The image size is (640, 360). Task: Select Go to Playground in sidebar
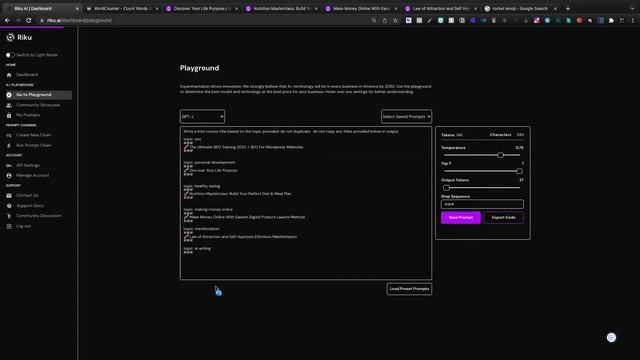[37, 95]
